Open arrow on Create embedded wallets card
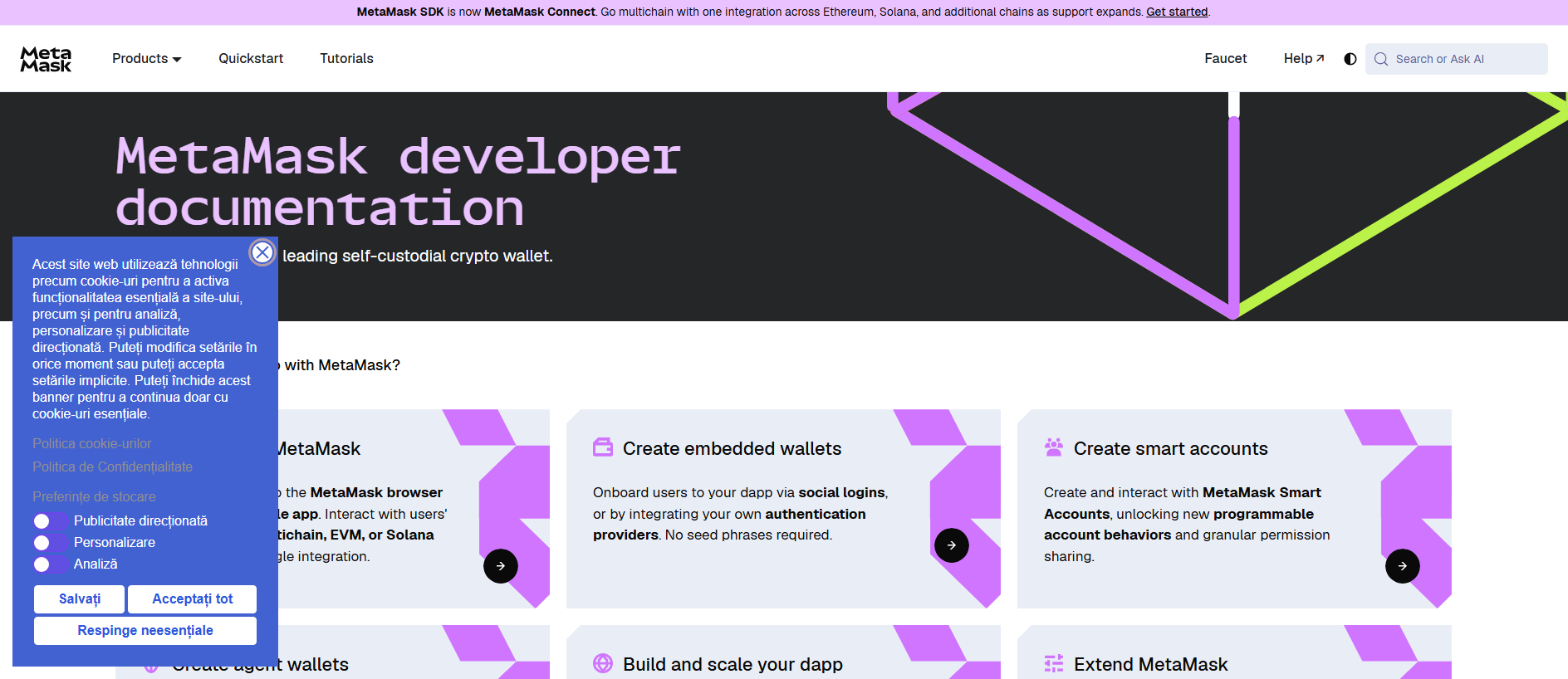This screenshot has height=679, width=1568. (x=952, y=545)
